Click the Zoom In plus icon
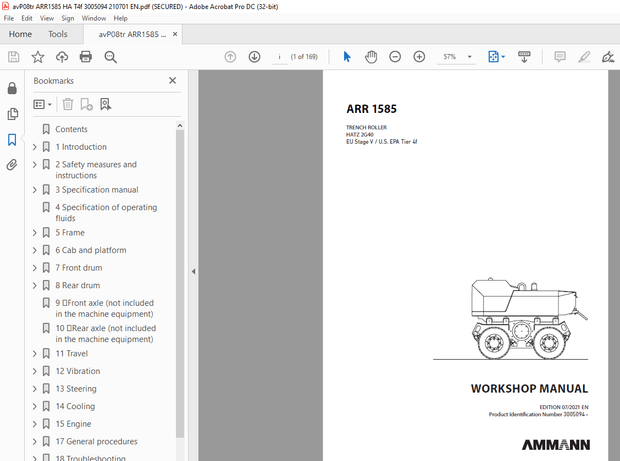Viewport: 620px width, 461px height. [x=419, y=57]
